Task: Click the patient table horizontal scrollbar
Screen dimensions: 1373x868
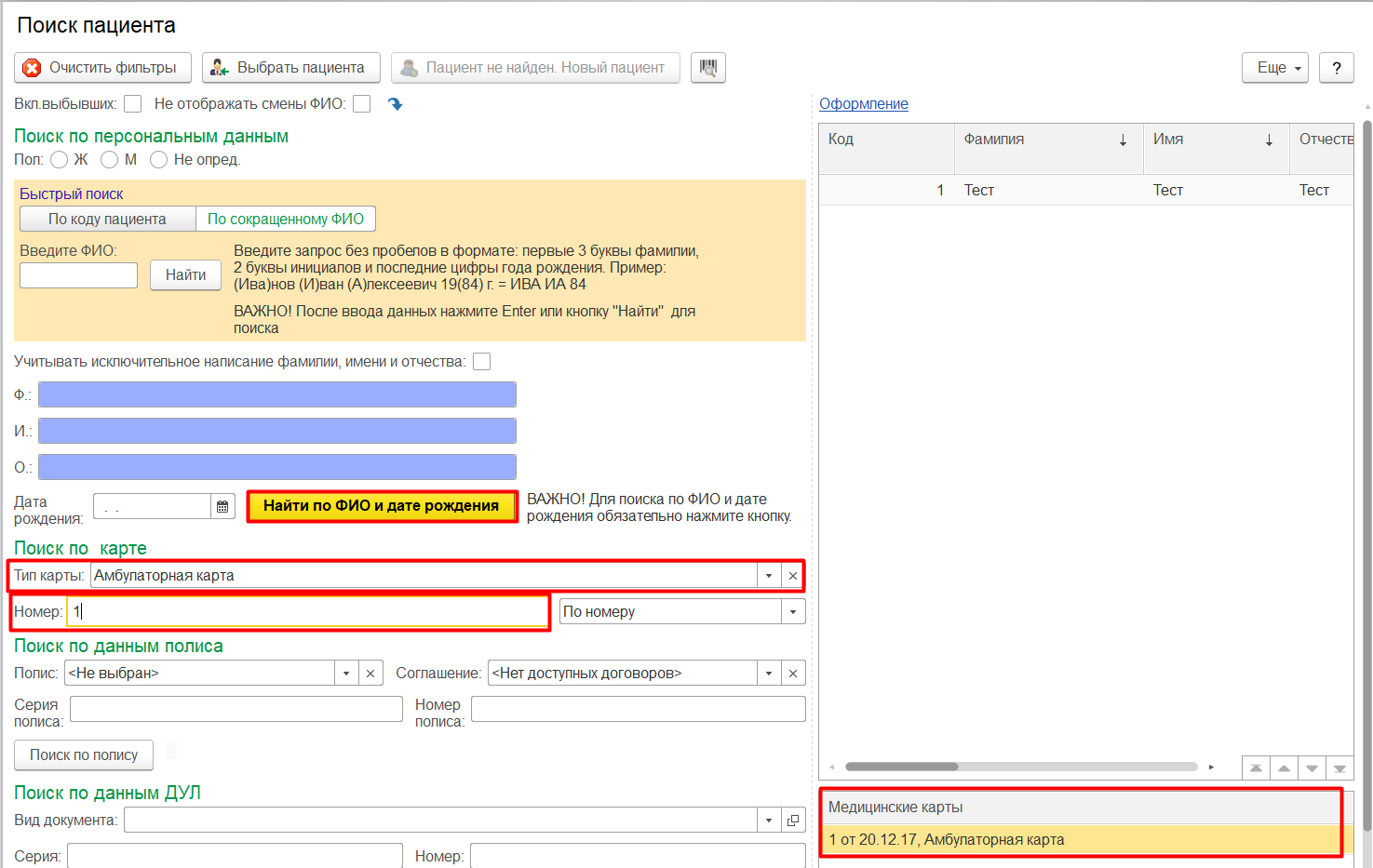Action: tap(901, 768)
